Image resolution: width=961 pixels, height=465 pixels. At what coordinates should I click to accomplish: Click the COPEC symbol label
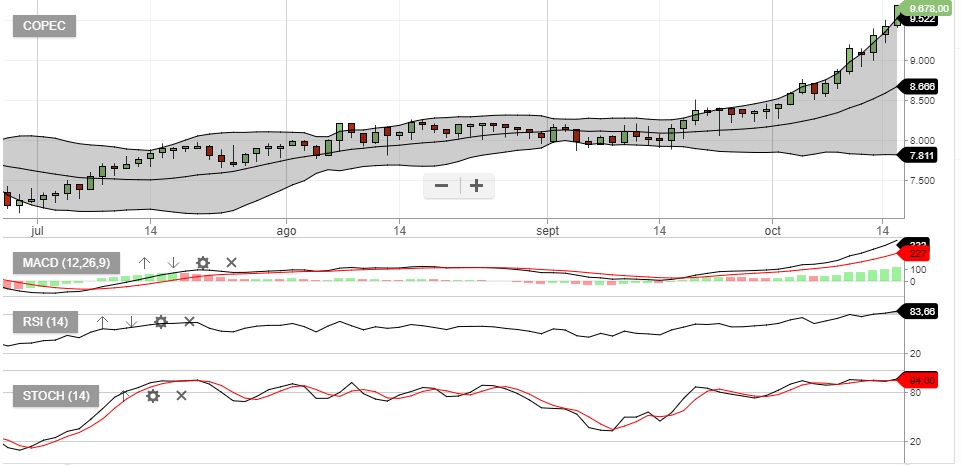coord(44,26)
